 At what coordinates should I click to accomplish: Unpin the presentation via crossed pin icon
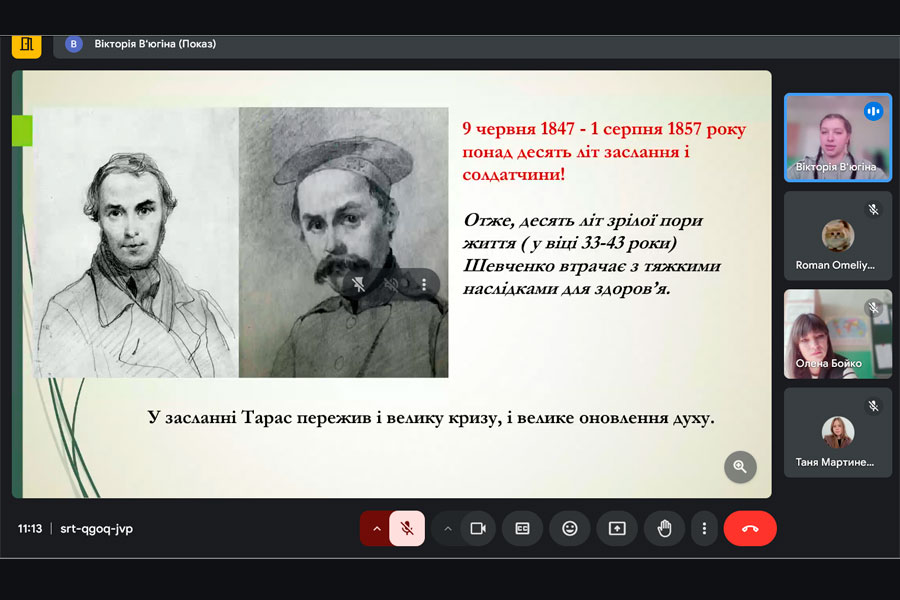359,284
